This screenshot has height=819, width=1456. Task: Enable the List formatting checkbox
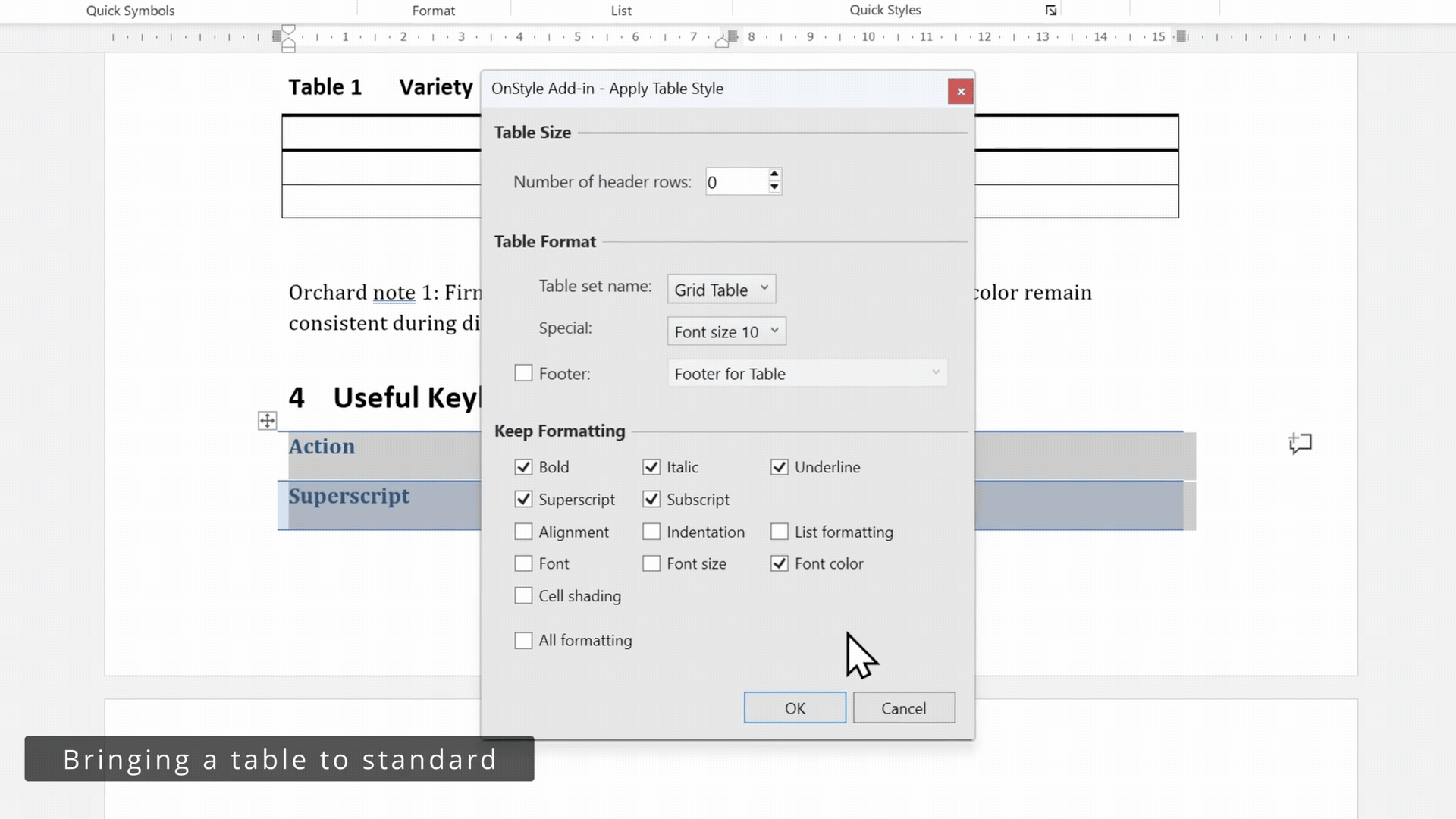tap(780, 532)
